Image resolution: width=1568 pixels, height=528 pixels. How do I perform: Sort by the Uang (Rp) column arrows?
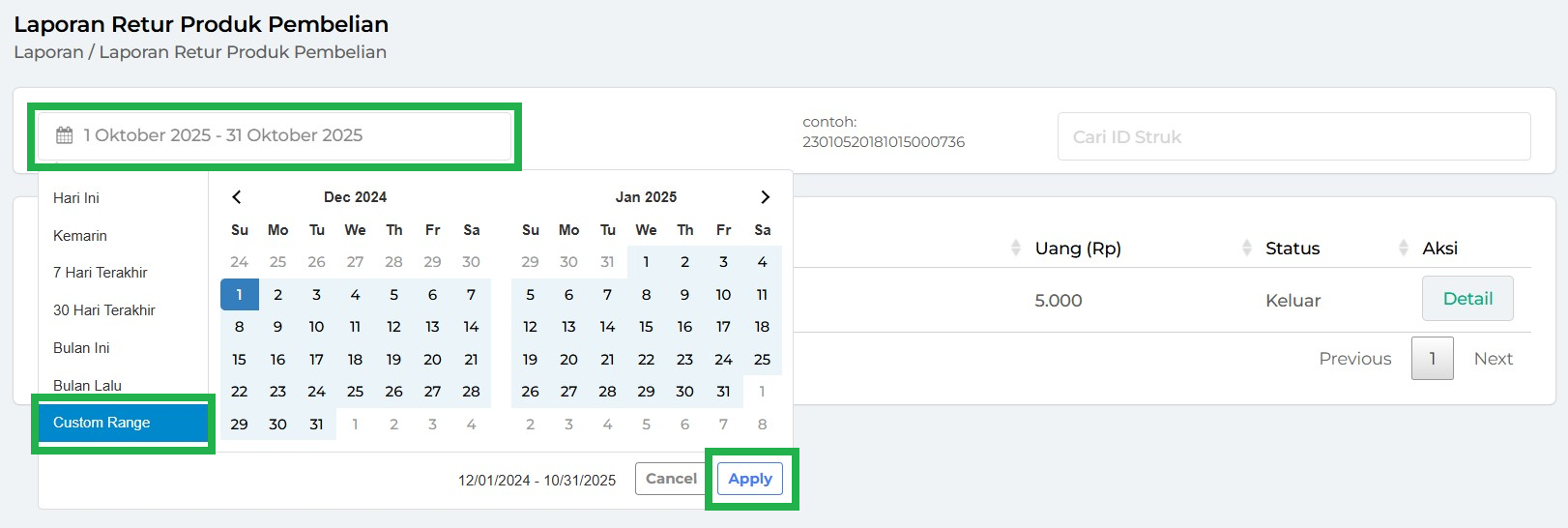(1247, 249)
